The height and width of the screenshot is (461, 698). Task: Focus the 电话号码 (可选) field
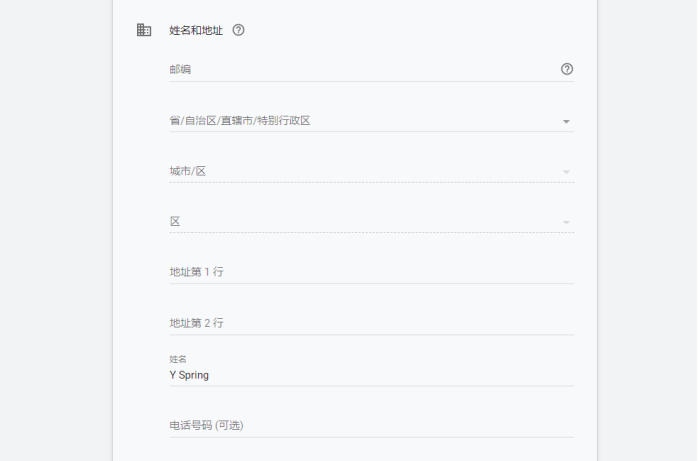[370, 425]
